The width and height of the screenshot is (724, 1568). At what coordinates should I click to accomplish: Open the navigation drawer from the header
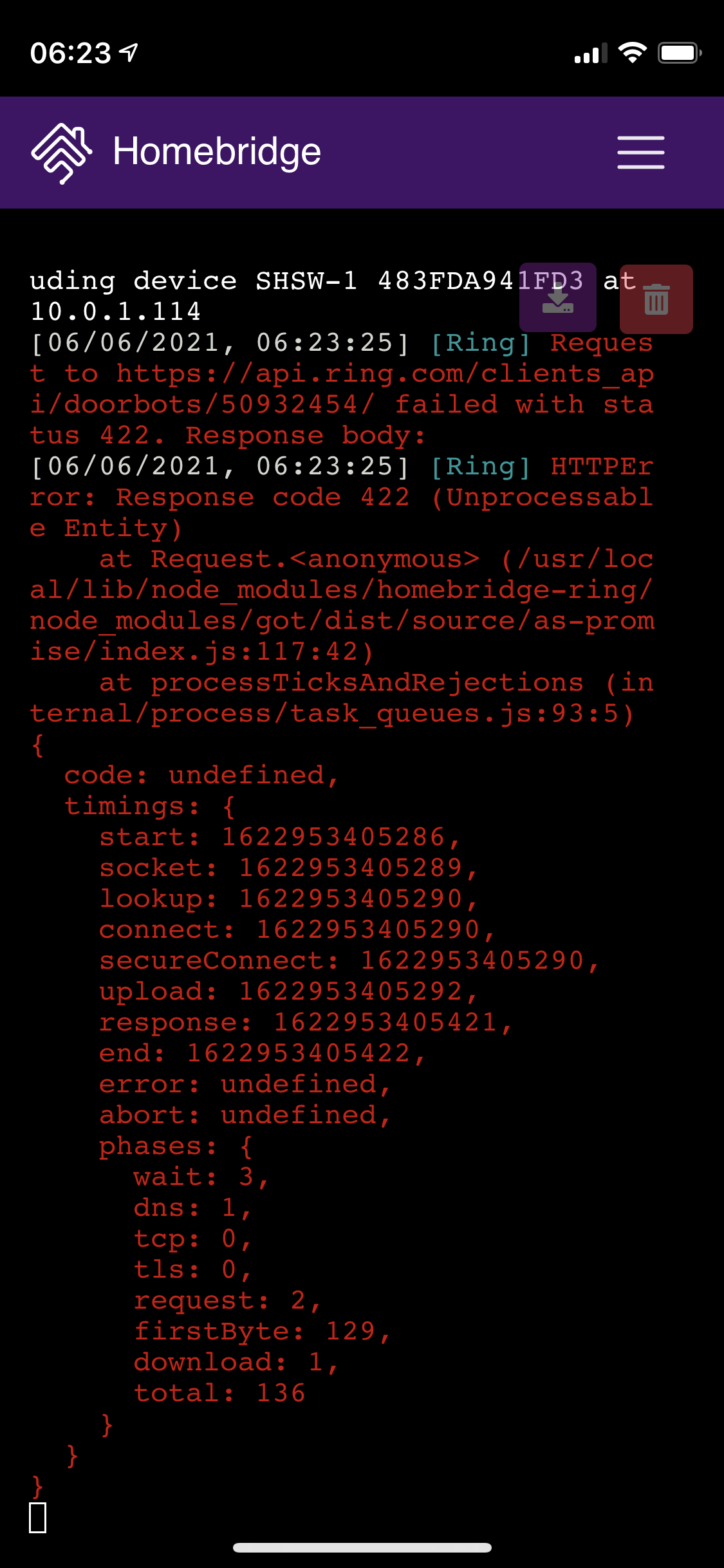coord(640,153)
